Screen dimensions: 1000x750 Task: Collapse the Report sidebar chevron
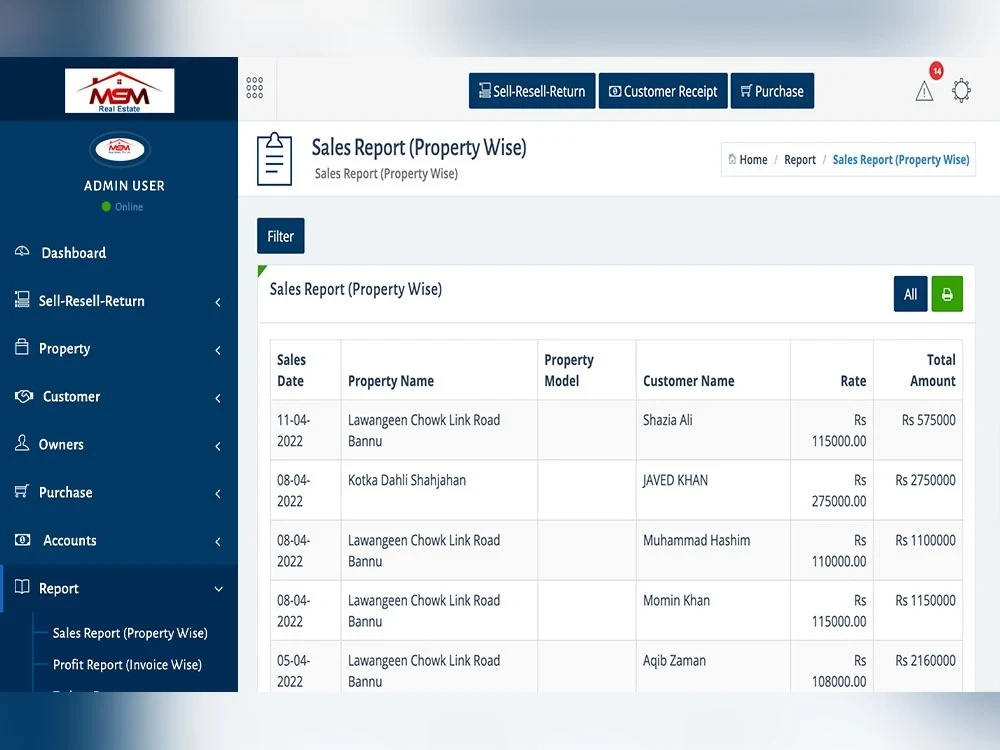click(218, 589)
